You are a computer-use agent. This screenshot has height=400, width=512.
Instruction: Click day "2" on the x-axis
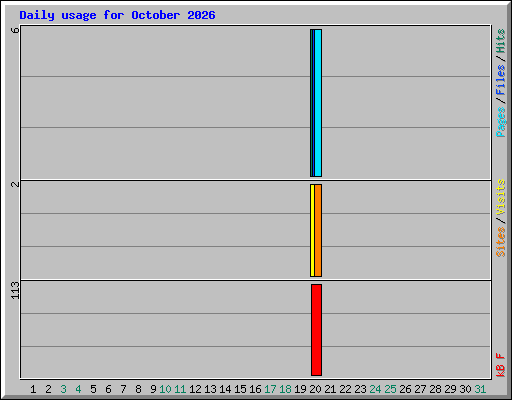click(48, 389)
